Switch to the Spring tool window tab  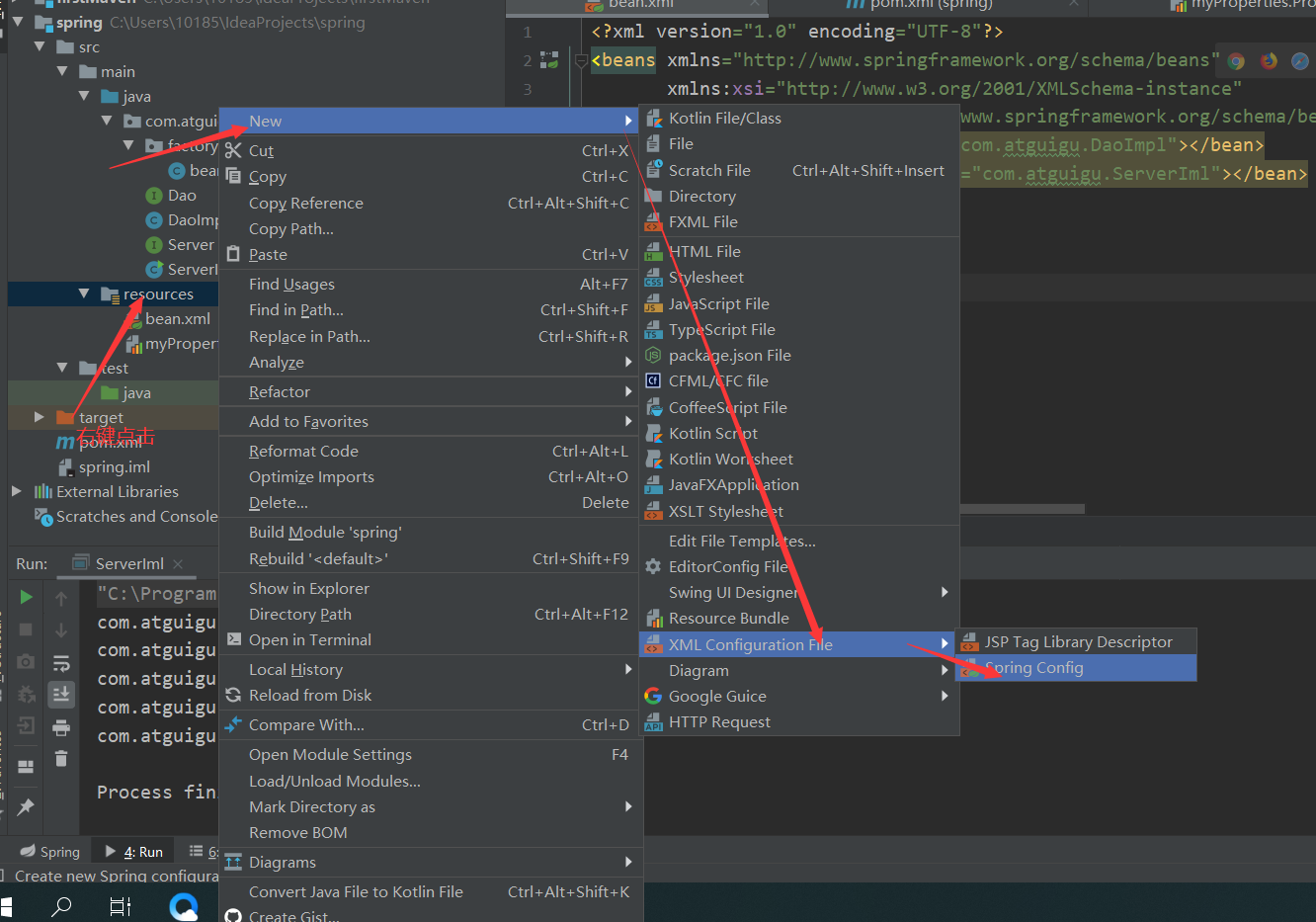coord(50,852)
